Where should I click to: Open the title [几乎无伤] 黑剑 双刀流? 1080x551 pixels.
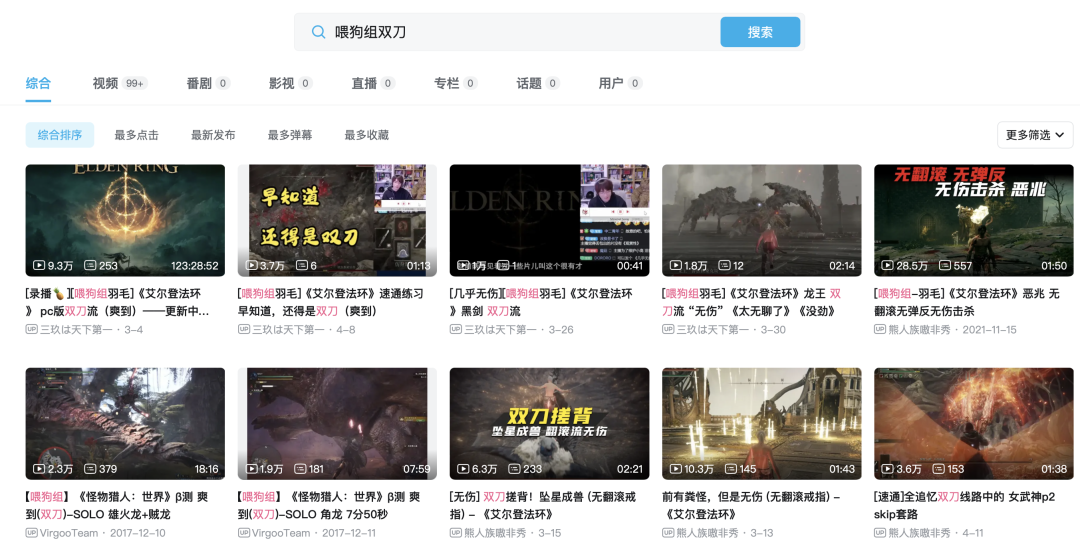541,302
